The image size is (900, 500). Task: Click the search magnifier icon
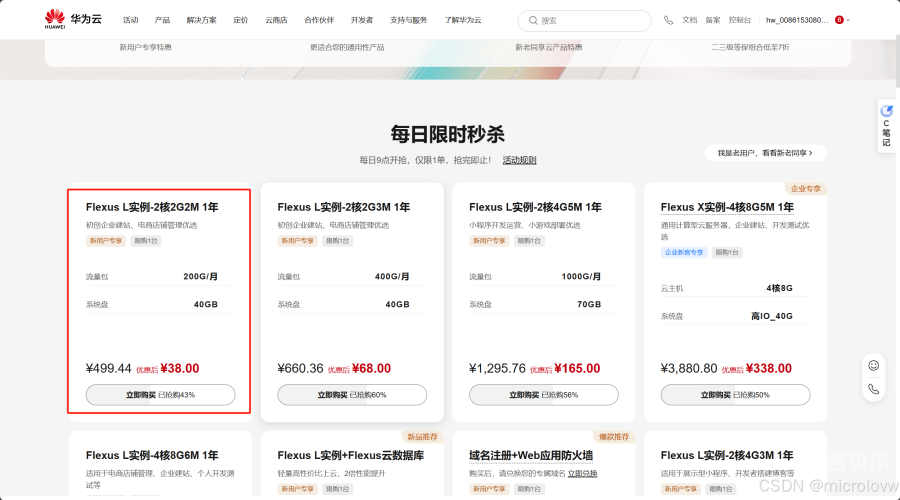[533, 21]
